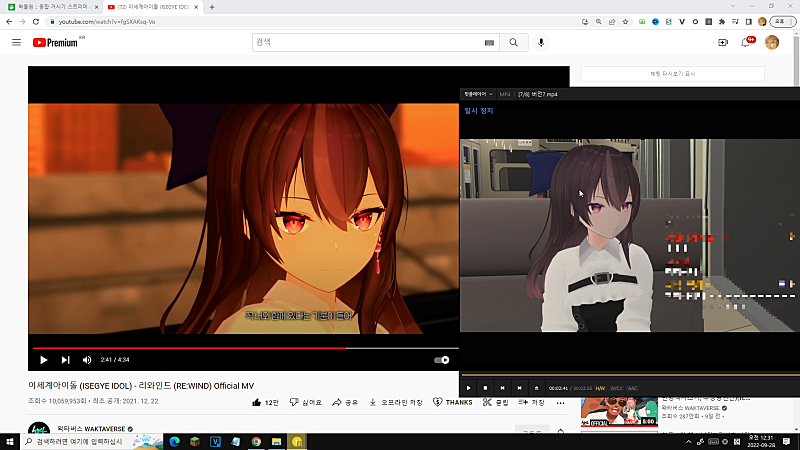Go to YouTube Premium home logo
This screenshot has height=450, width=800.
tap(56, 43)
